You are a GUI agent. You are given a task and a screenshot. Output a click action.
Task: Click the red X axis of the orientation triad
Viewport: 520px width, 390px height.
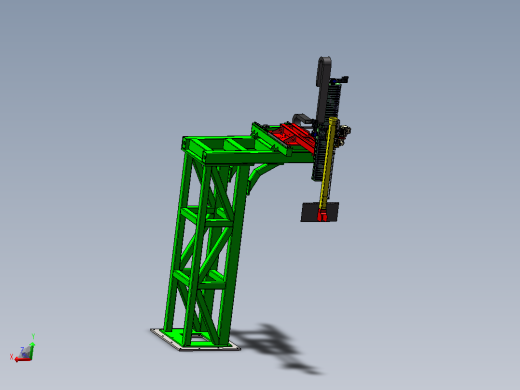23,360
